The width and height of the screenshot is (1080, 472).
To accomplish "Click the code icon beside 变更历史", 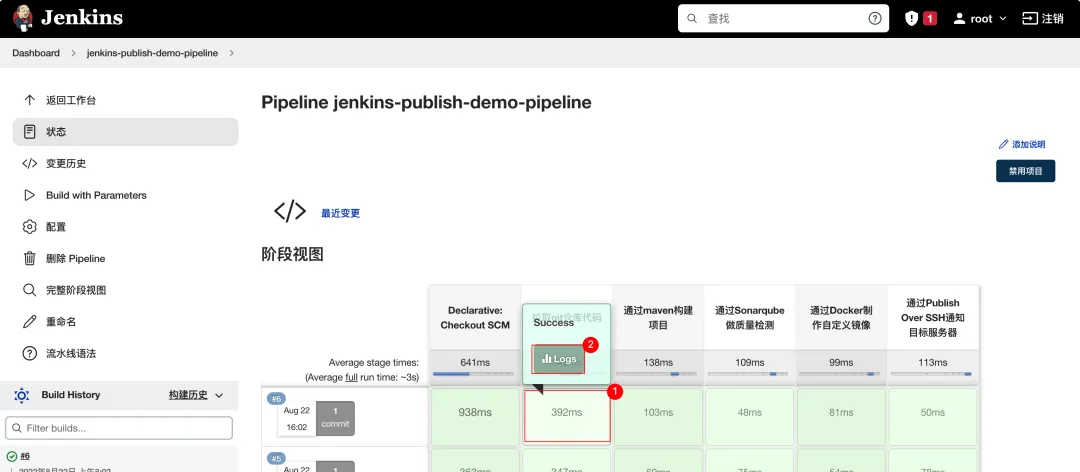I will 29,163.
